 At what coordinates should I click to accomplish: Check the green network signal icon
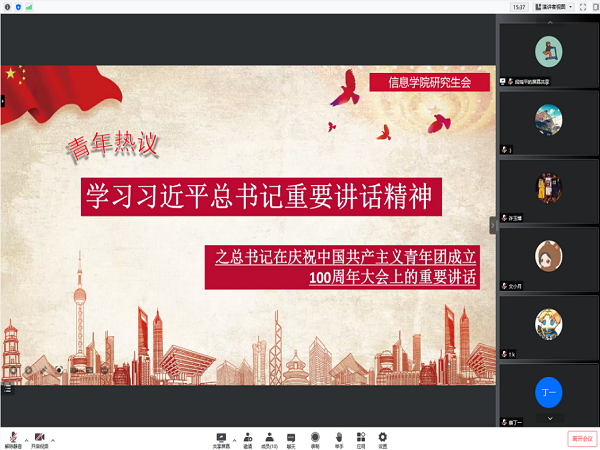tap(29, 7)
